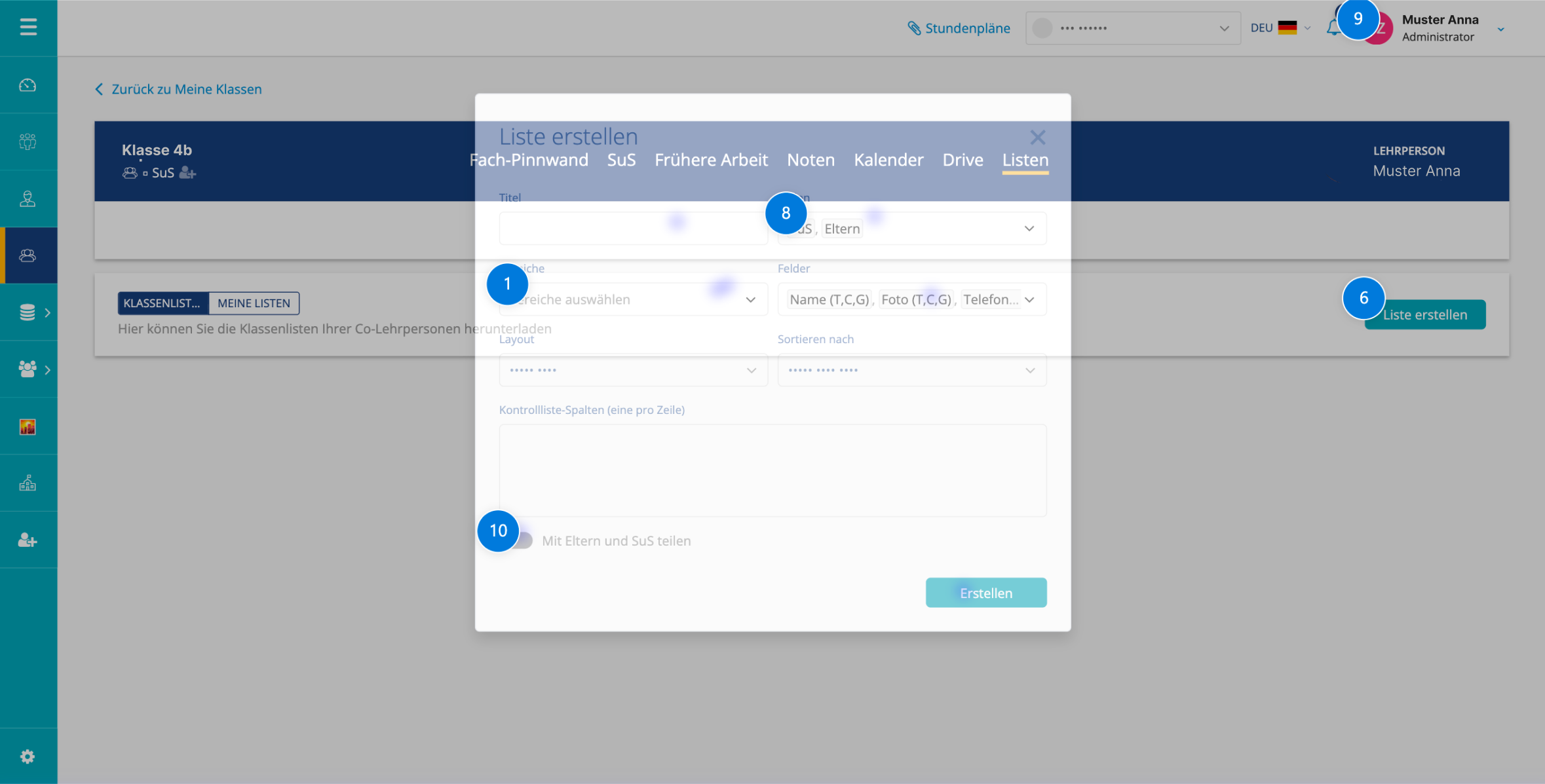Switch to Fach-Pinnwand tab
The height and width of the screenshot is (784, 1545).
pos(529,160)
